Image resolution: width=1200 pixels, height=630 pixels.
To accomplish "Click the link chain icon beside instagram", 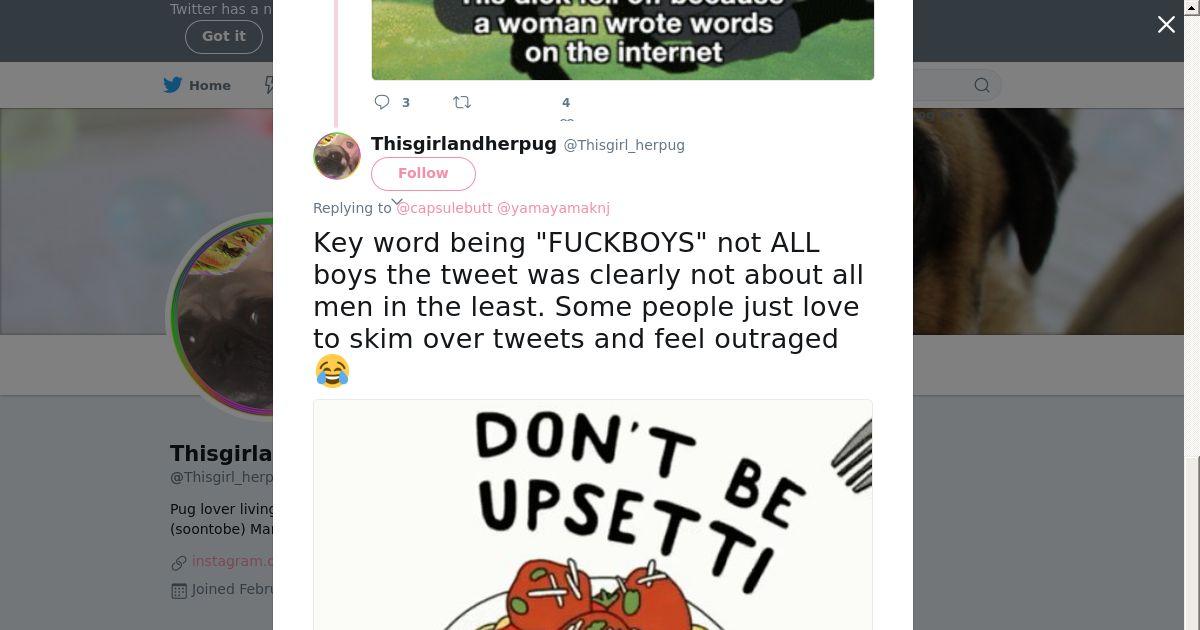I will 179,563.
